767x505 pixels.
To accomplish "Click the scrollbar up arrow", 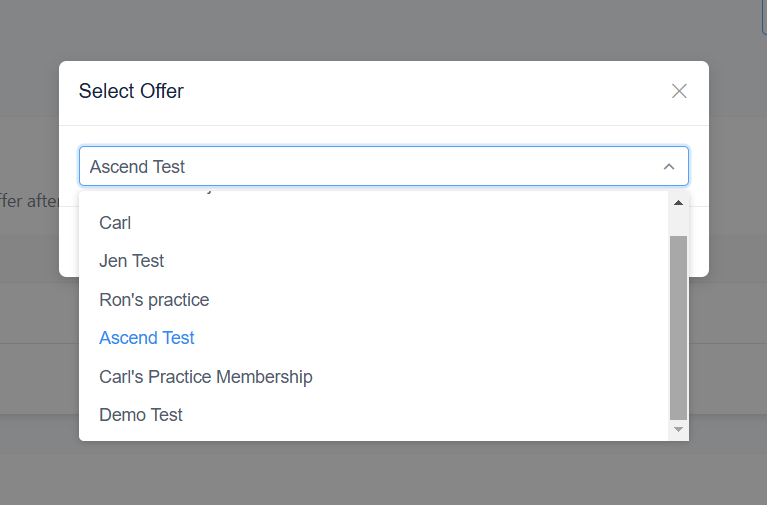I will pyautogui.click(x=678, y=202).
